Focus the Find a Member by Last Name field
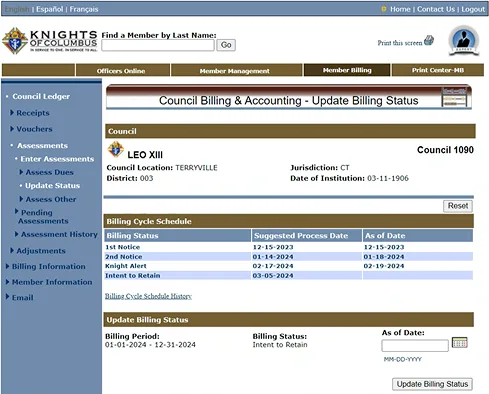The width and height of the screenshot is (489, 394). coord(158,45)
